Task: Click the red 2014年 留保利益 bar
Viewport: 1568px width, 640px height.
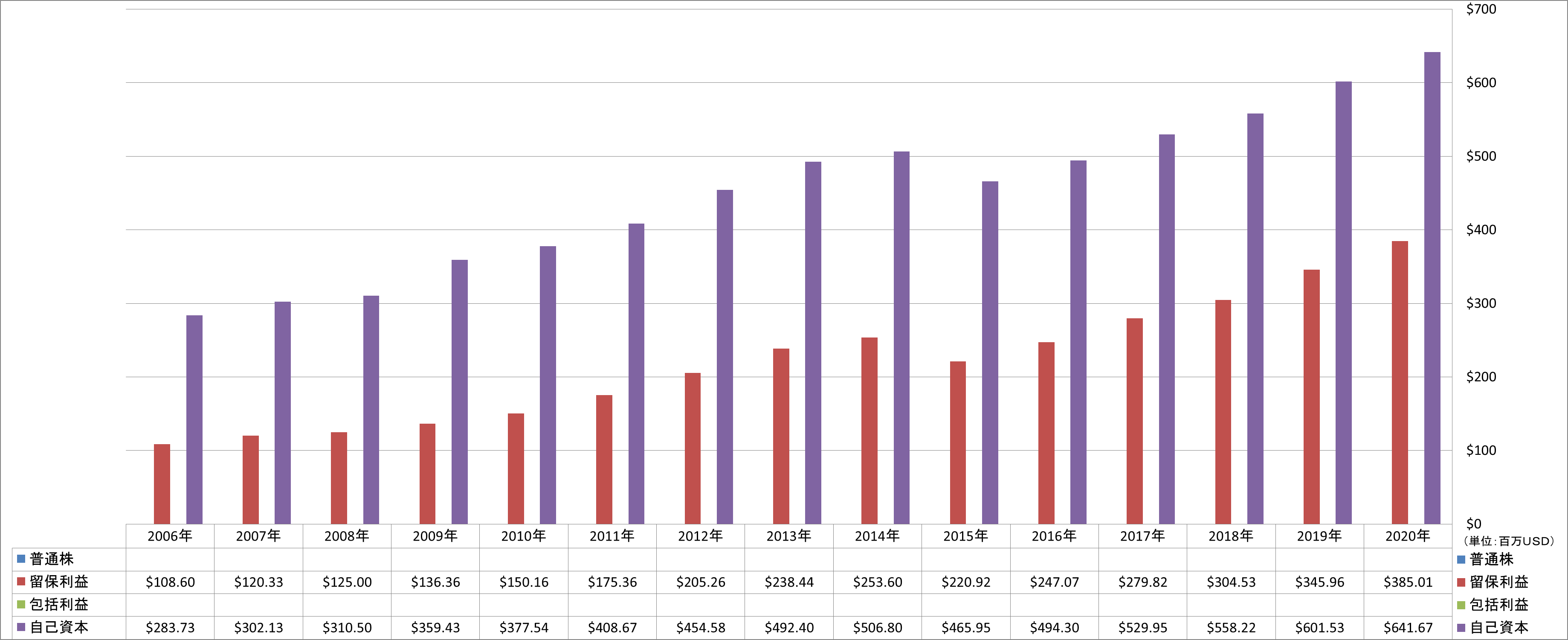Action: click(x=869, y=431)
